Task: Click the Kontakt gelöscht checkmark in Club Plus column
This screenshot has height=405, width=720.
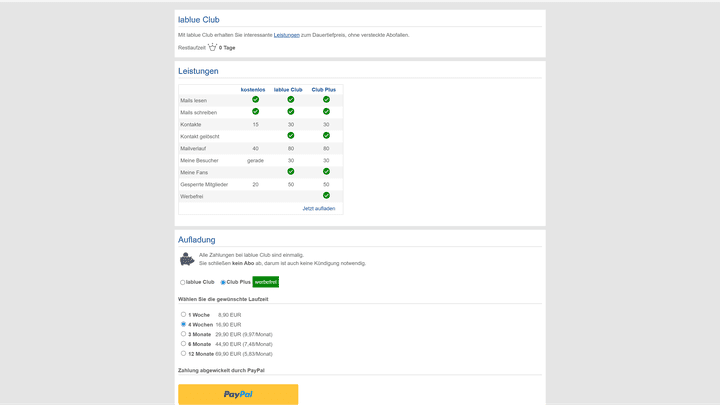Action: [326, 135]
